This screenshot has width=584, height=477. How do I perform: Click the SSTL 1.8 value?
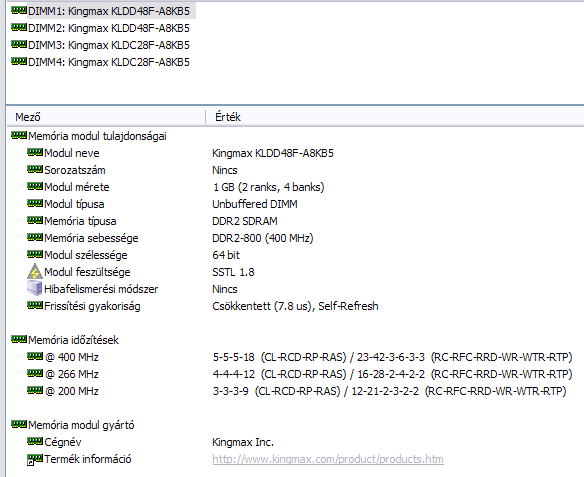(x=233, y=272)
